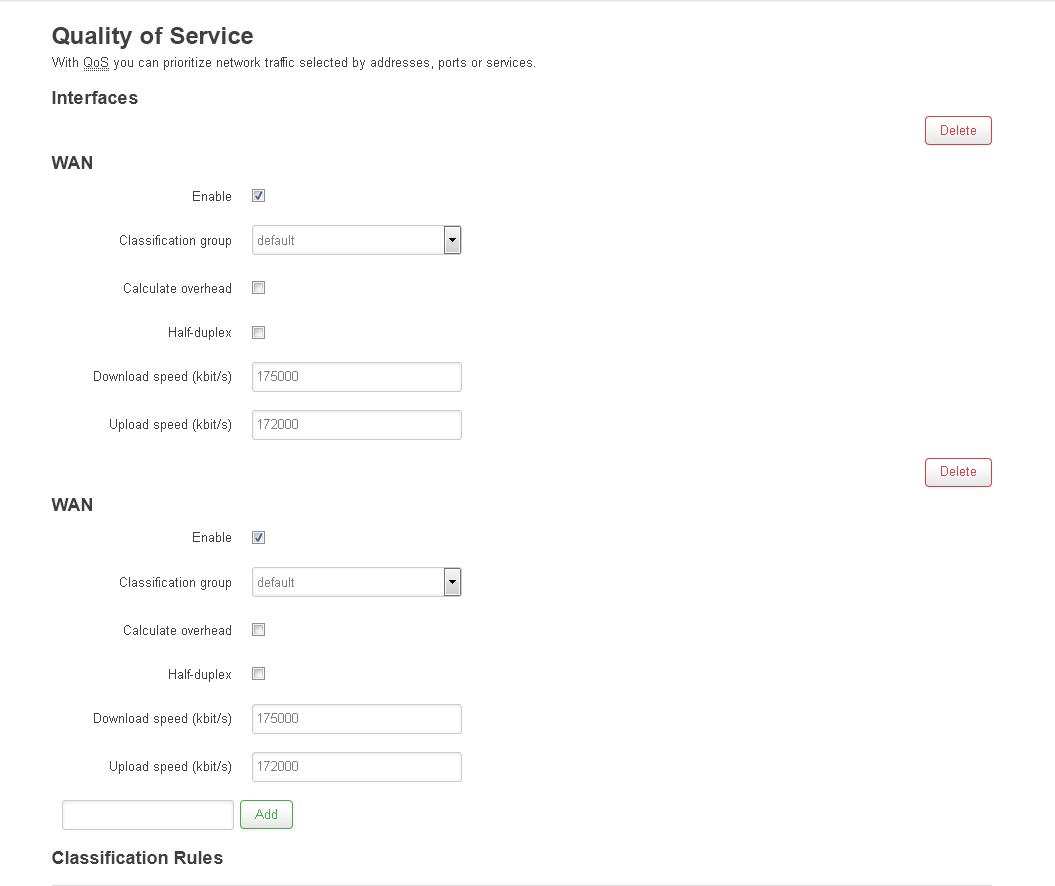Focus Upload speed field in first WAN

coord(357,424)
